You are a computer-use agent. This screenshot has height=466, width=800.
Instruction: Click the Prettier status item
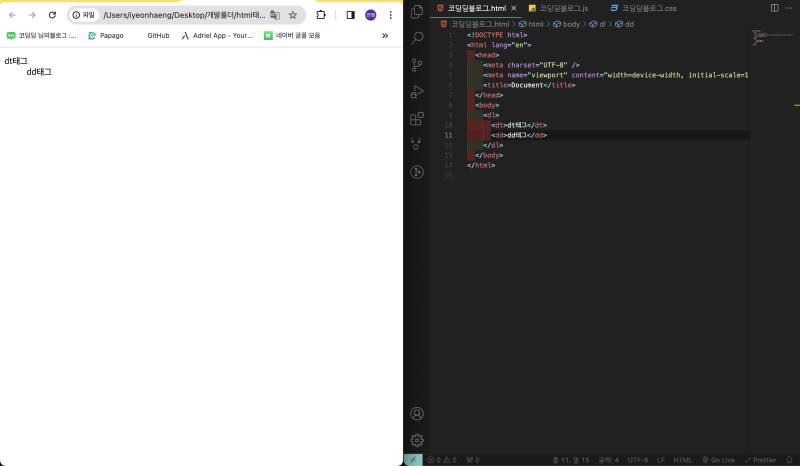click(x=760, y=460)
